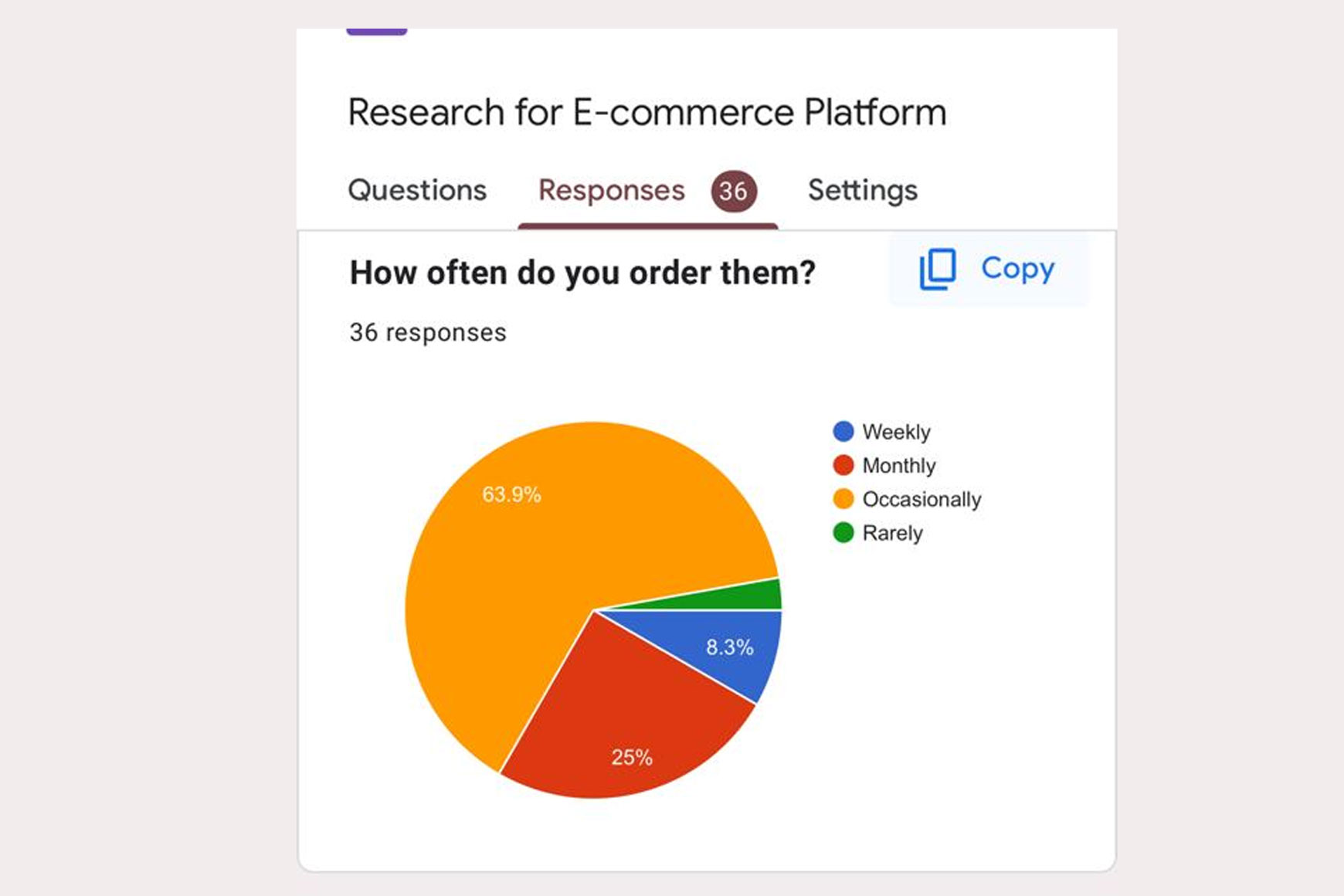Click the red Monthly legend dot
This screenshot has width=1344, height=896.
[843, 465]
